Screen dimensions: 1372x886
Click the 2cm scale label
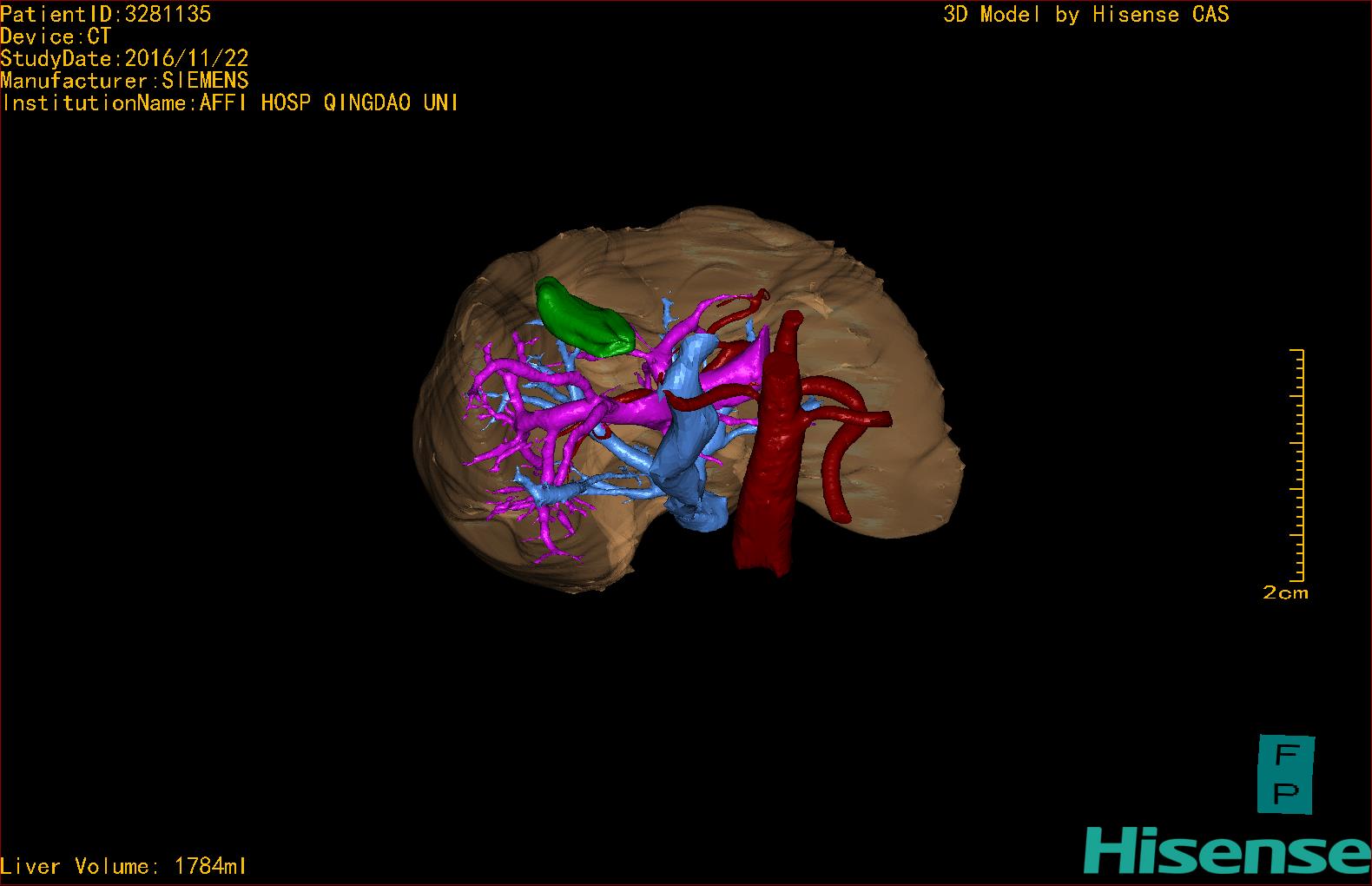point(1285,593)
